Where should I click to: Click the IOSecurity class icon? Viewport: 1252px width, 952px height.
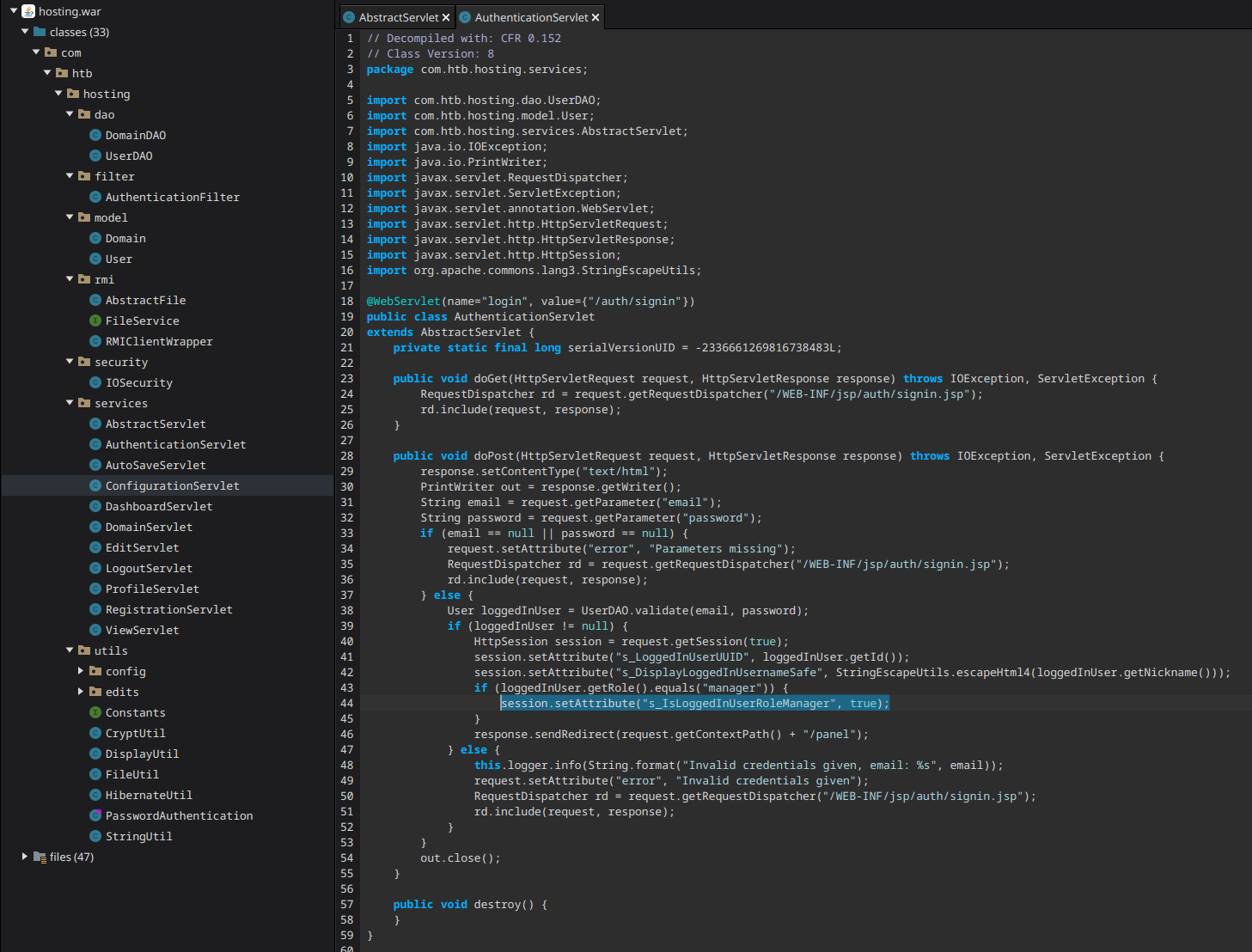point(95,382)
